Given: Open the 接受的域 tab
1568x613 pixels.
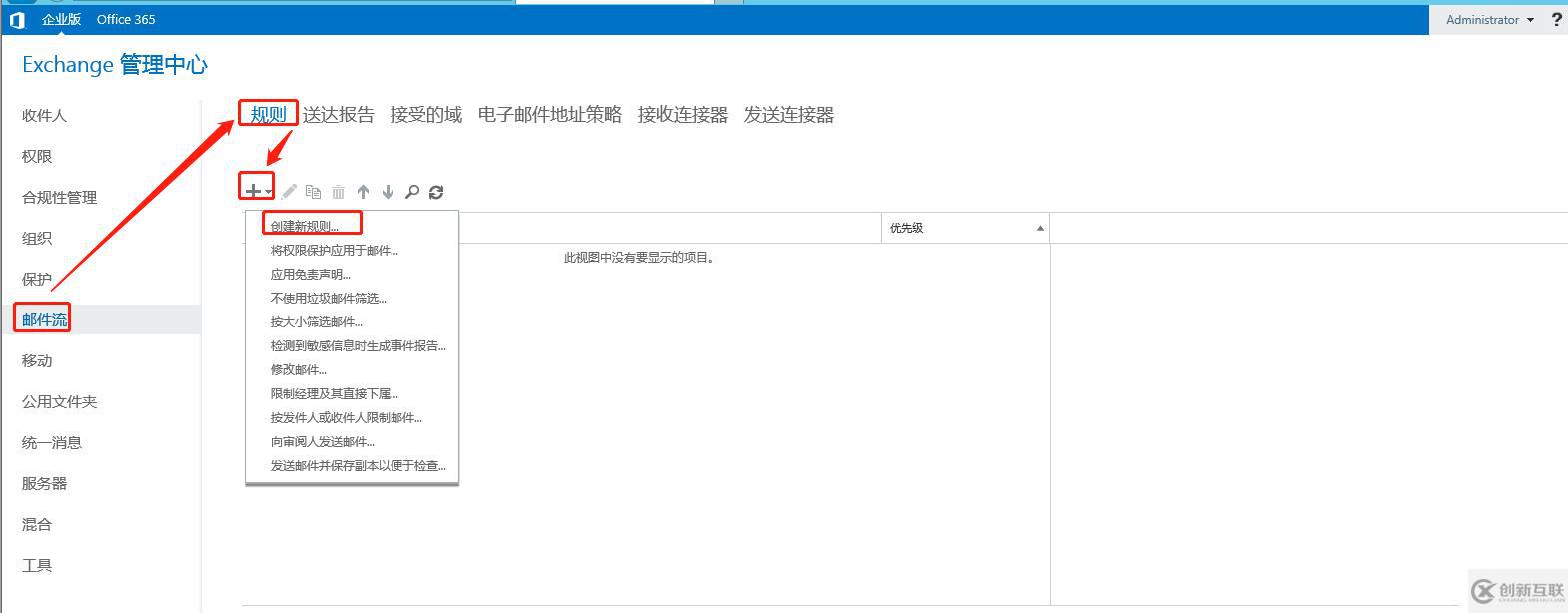Looking at the screenshot, I should point(426,114).
